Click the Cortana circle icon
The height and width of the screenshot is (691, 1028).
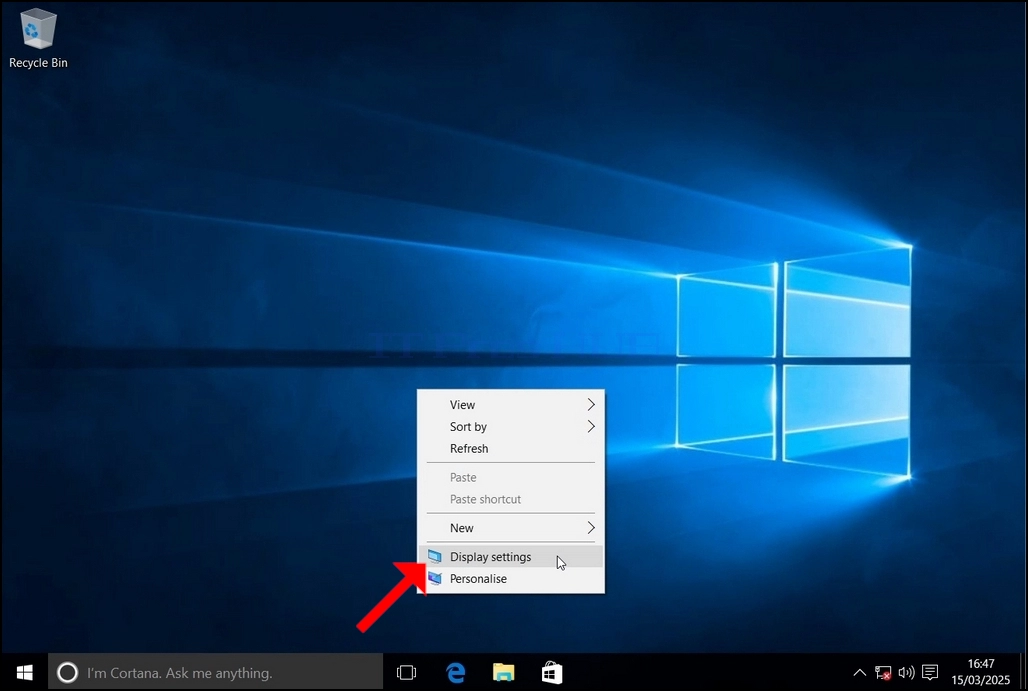(68, 673)
